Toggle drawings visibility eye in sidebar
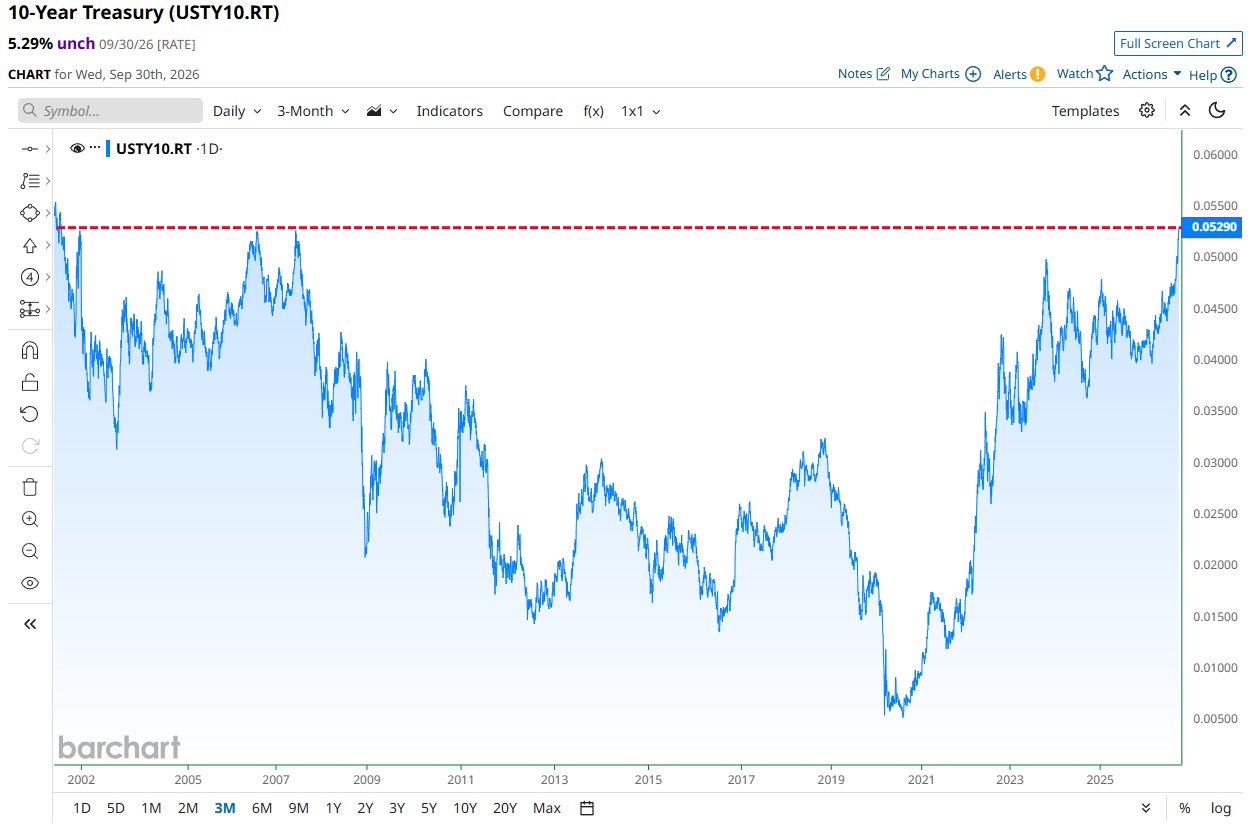The image size is (1255, 826). tap(30, 583)
